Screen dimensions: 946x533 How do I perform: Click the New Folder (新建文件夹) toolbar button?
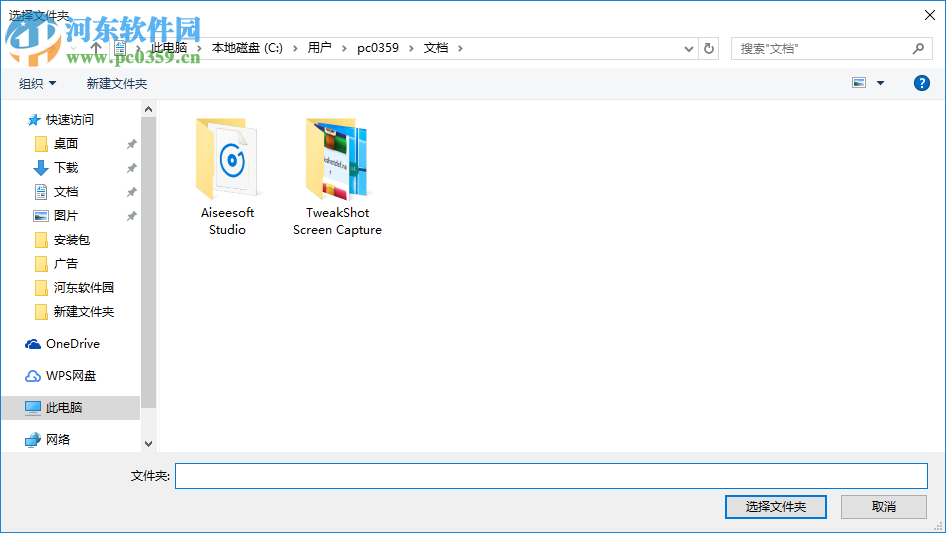116,83
